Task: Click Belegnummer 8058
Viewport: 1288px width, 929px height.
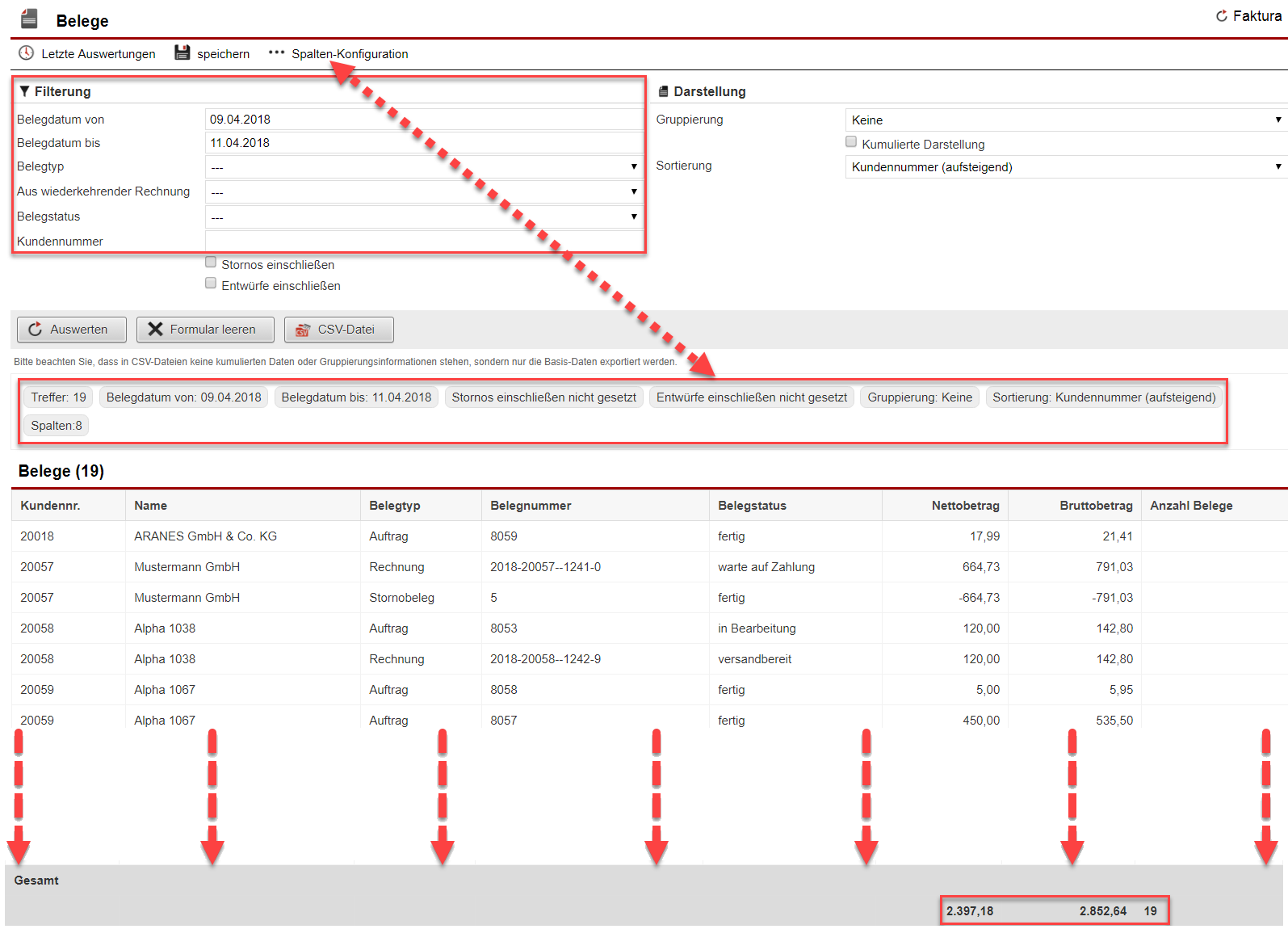Action: pos(504,690)
